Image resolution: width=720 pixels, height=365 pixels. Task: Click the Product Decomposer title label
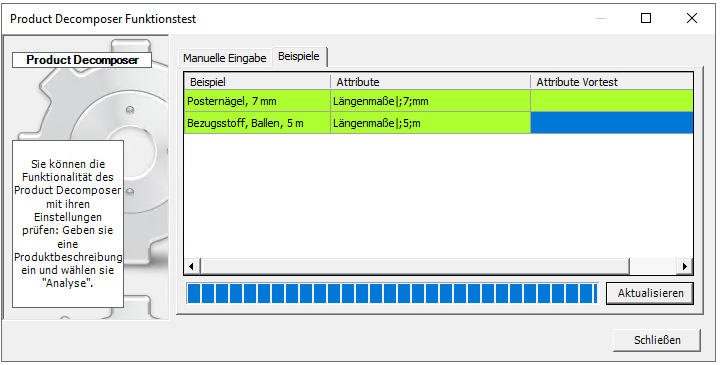coord(82,60)
